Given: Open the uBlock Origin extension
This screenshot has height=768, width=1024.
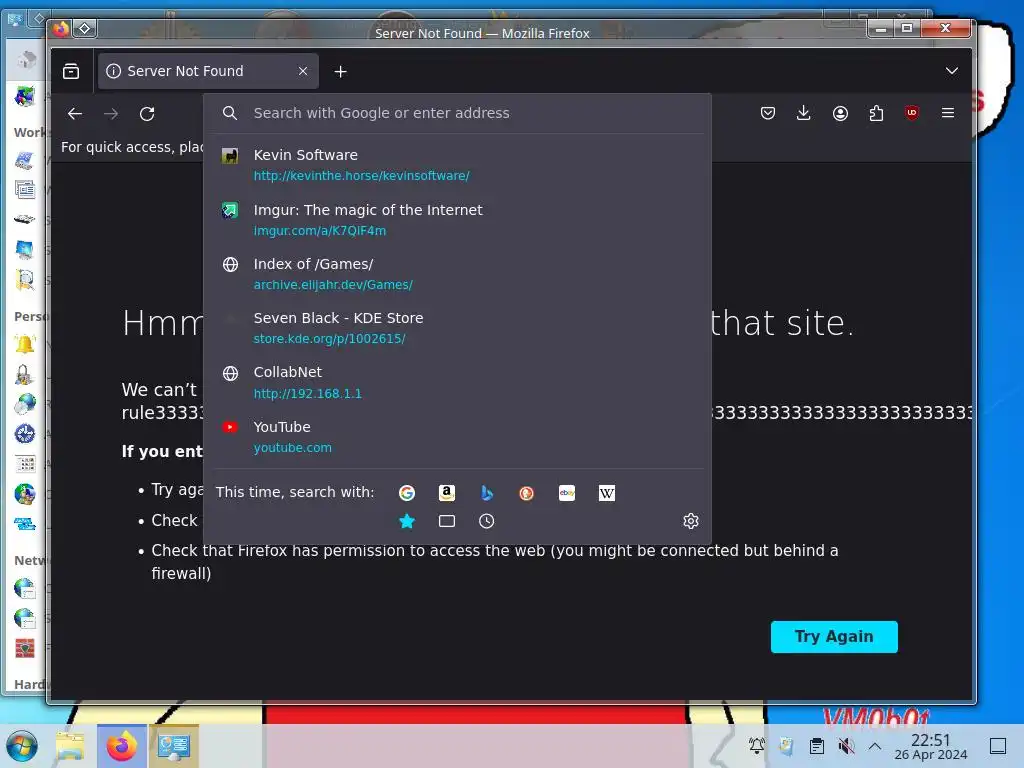Looking at the screenshot, I should point(912,113).
